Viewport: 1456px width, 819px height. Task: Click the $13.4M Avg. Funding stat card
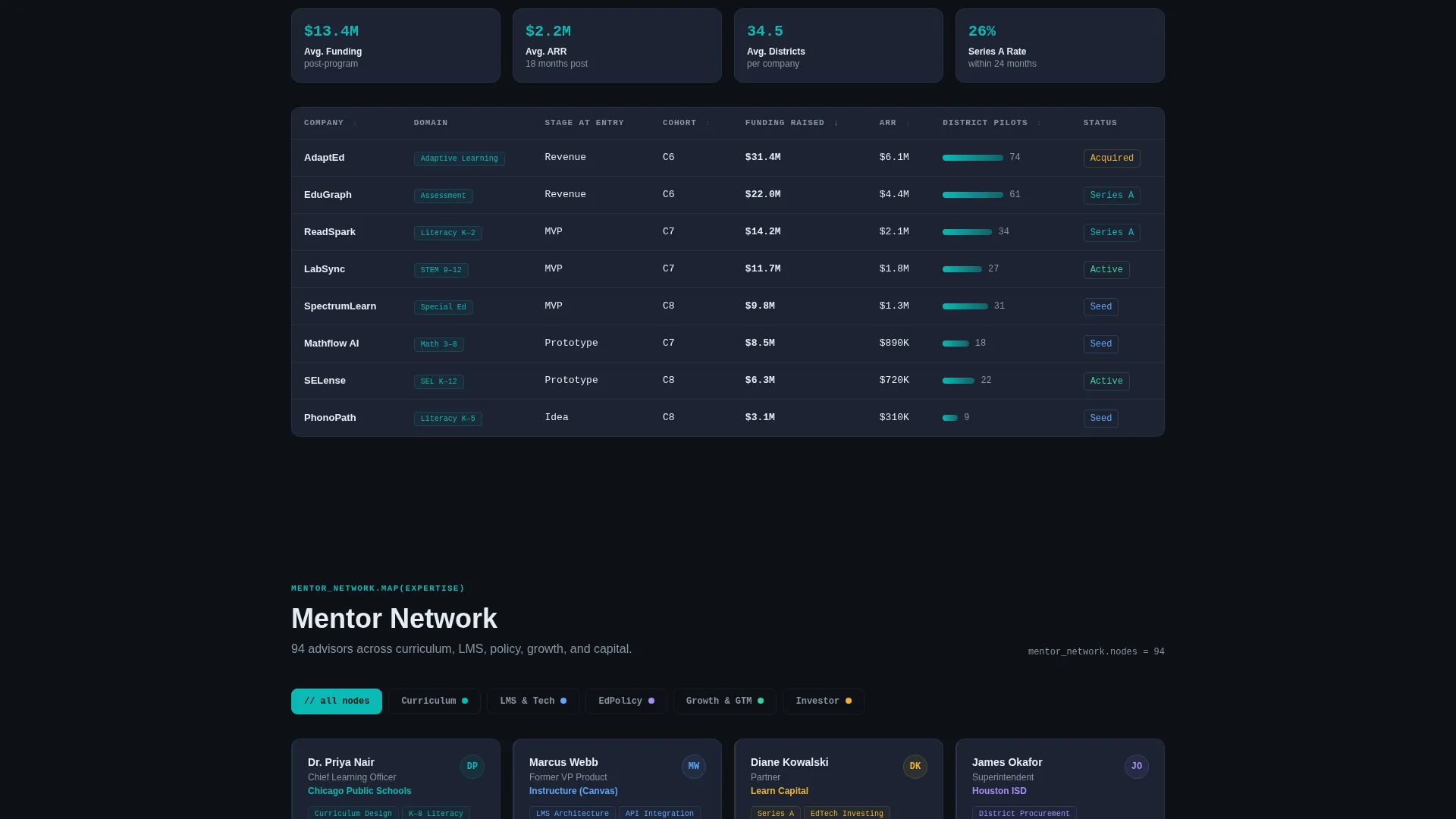click(x=396, y=45)
